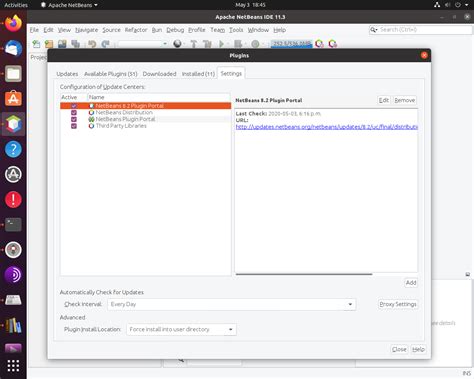This screenshot has height=379, width=474.
Task: Click the clock May 3 18:45
Action: (250, 5)
